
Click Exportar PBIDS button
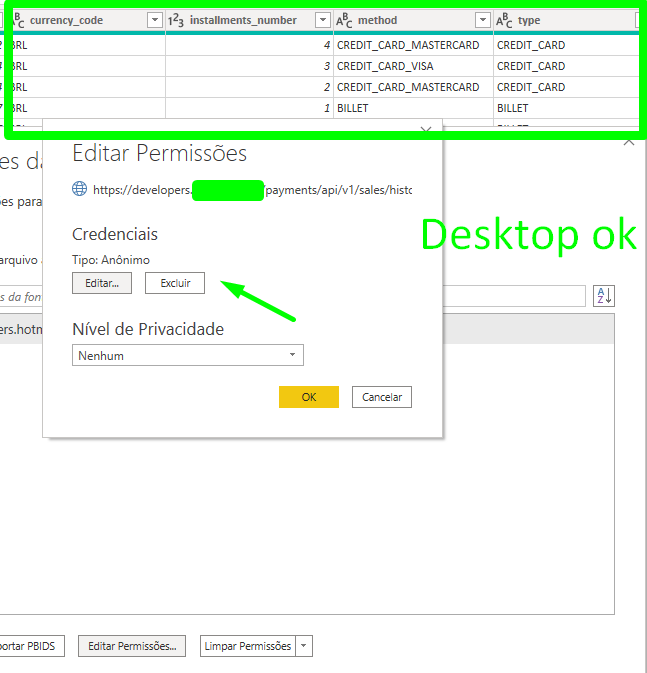[30, 646]
